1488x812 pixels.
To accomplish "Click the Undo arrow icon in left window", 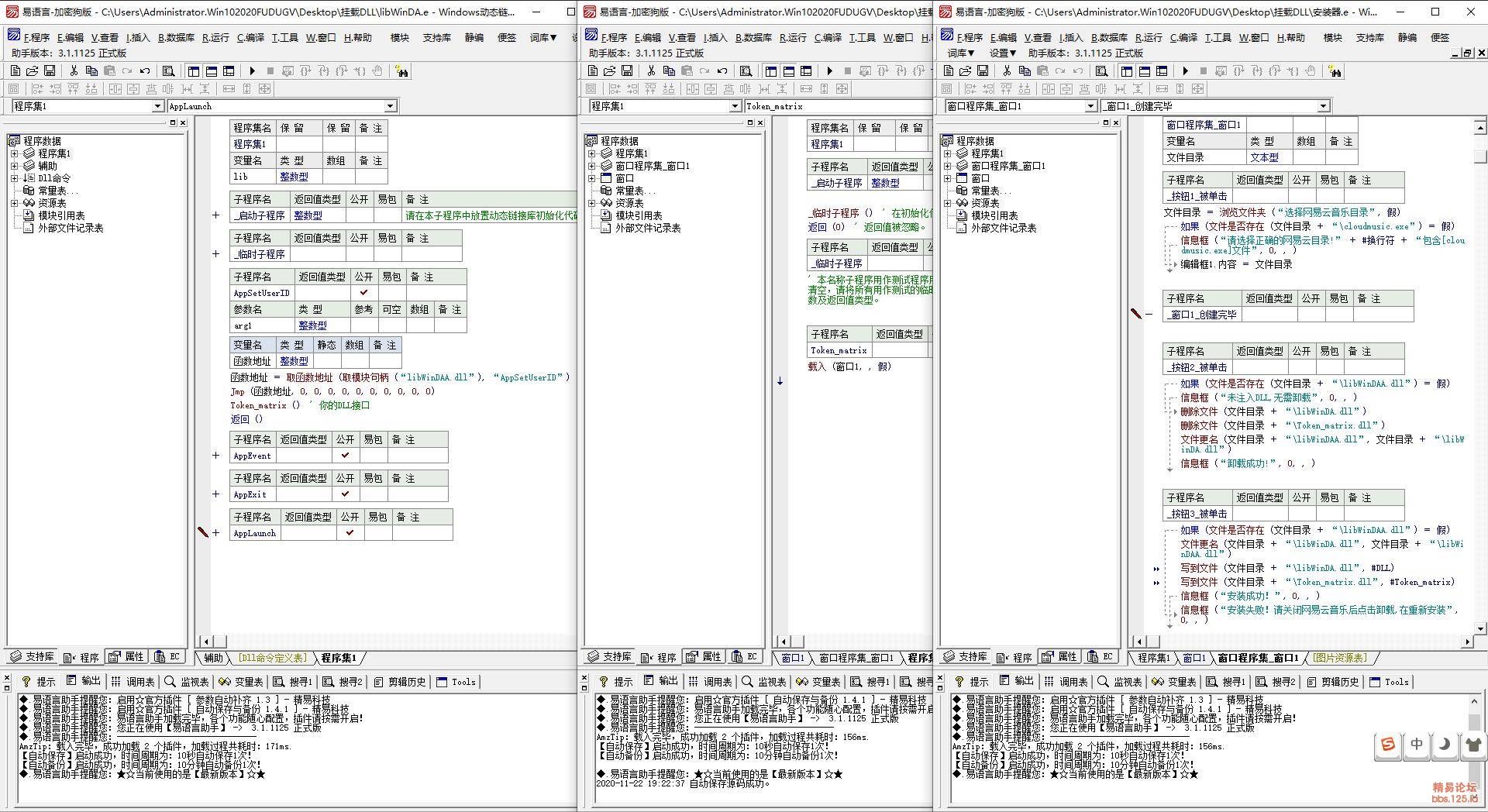I will [144, 71].
